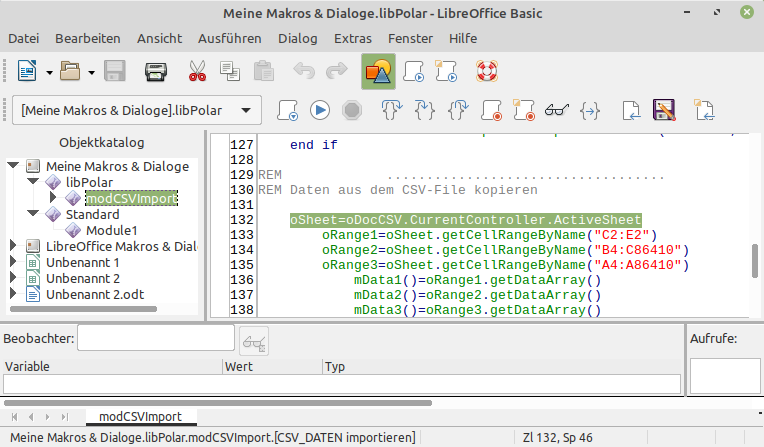Click the Redo arrow icon
Image resolution: width=764 pixels, height=447 pixels.
click(x=336, y=72)
